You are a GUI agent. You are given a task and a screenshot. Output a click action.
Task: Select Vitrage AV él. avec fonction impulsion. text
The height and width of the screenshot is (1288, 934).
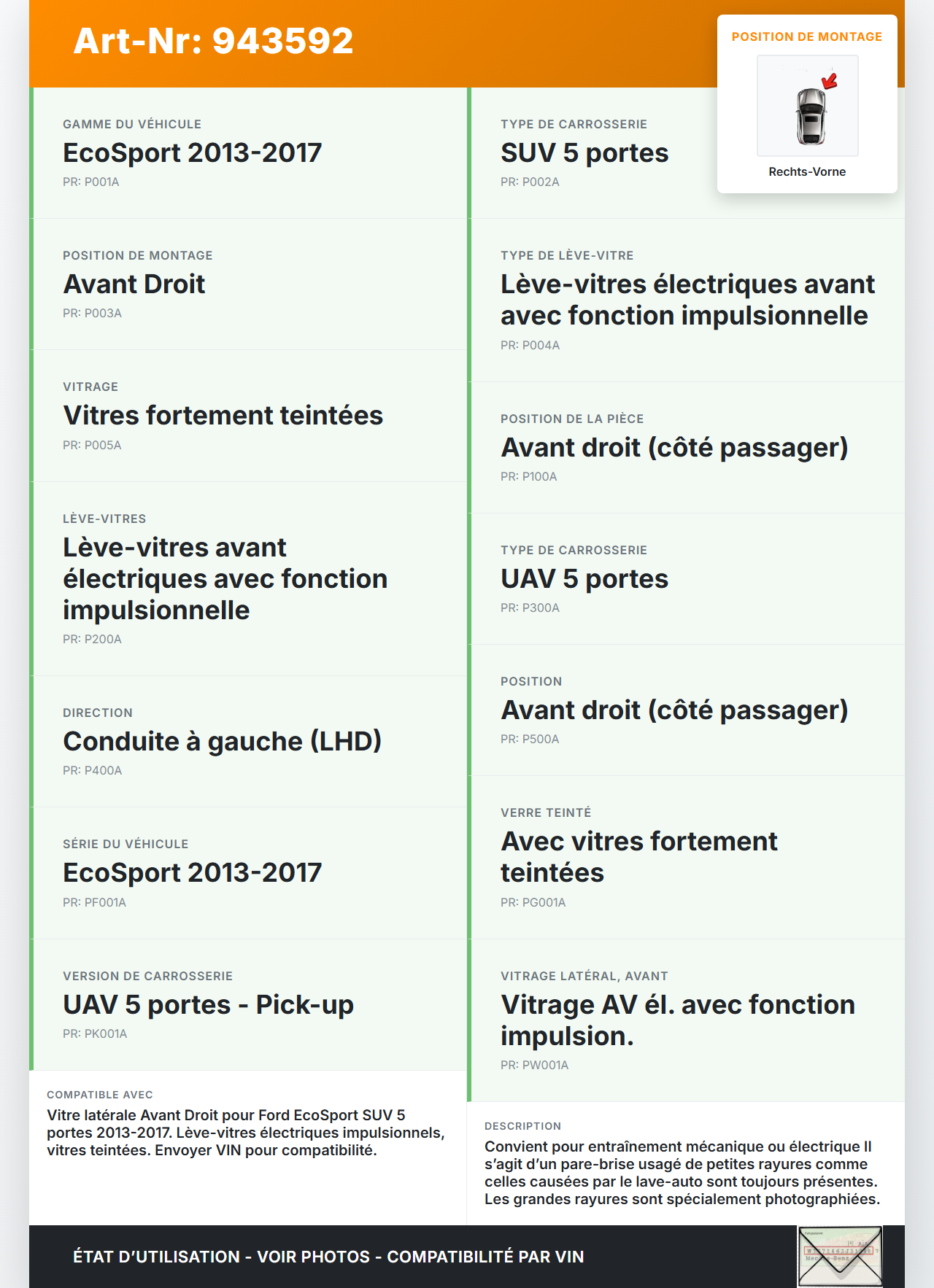pos(677,1020)
